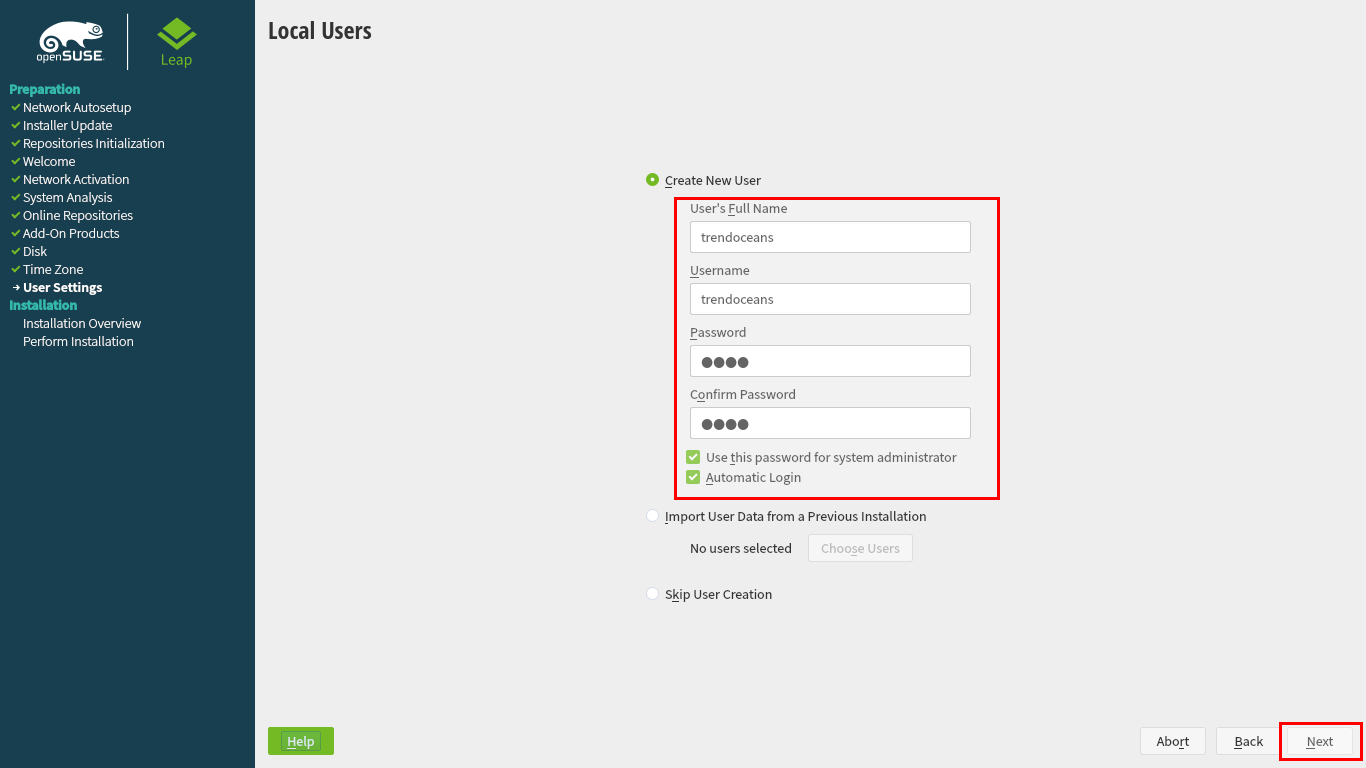The height and width of the screenshot is (768, 1366).
Task: Click the Welcome step in sidebar
Action: 49,161
